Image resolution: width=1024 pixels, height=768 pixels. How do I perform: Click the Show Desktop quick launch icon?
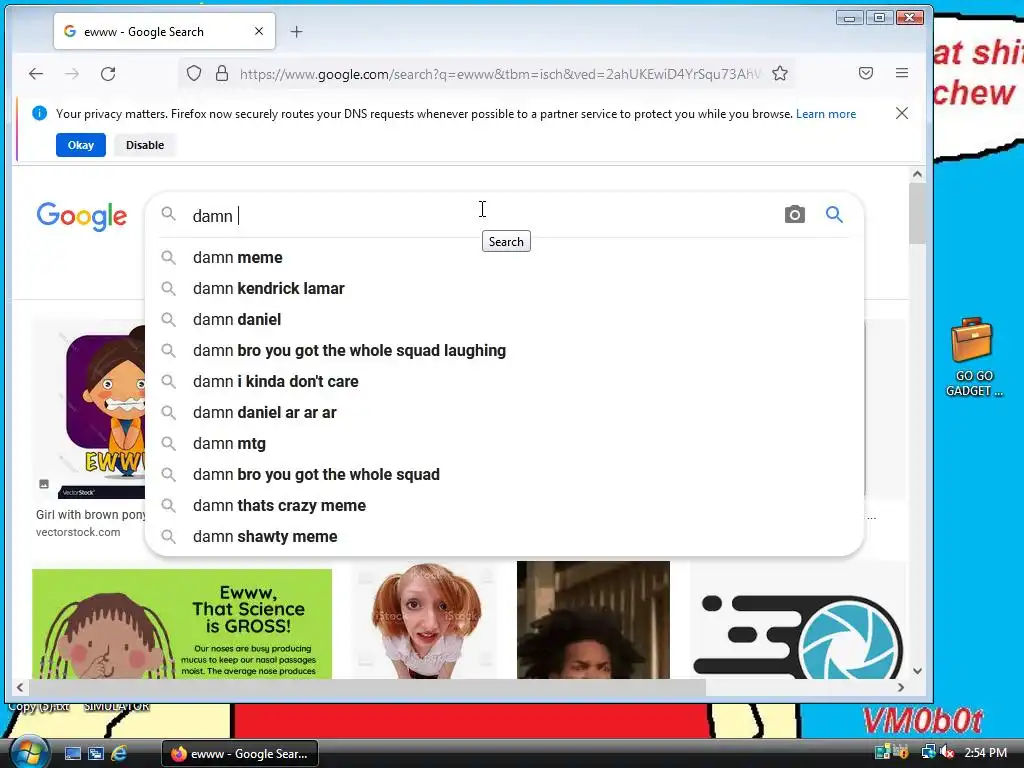[72, 754]
